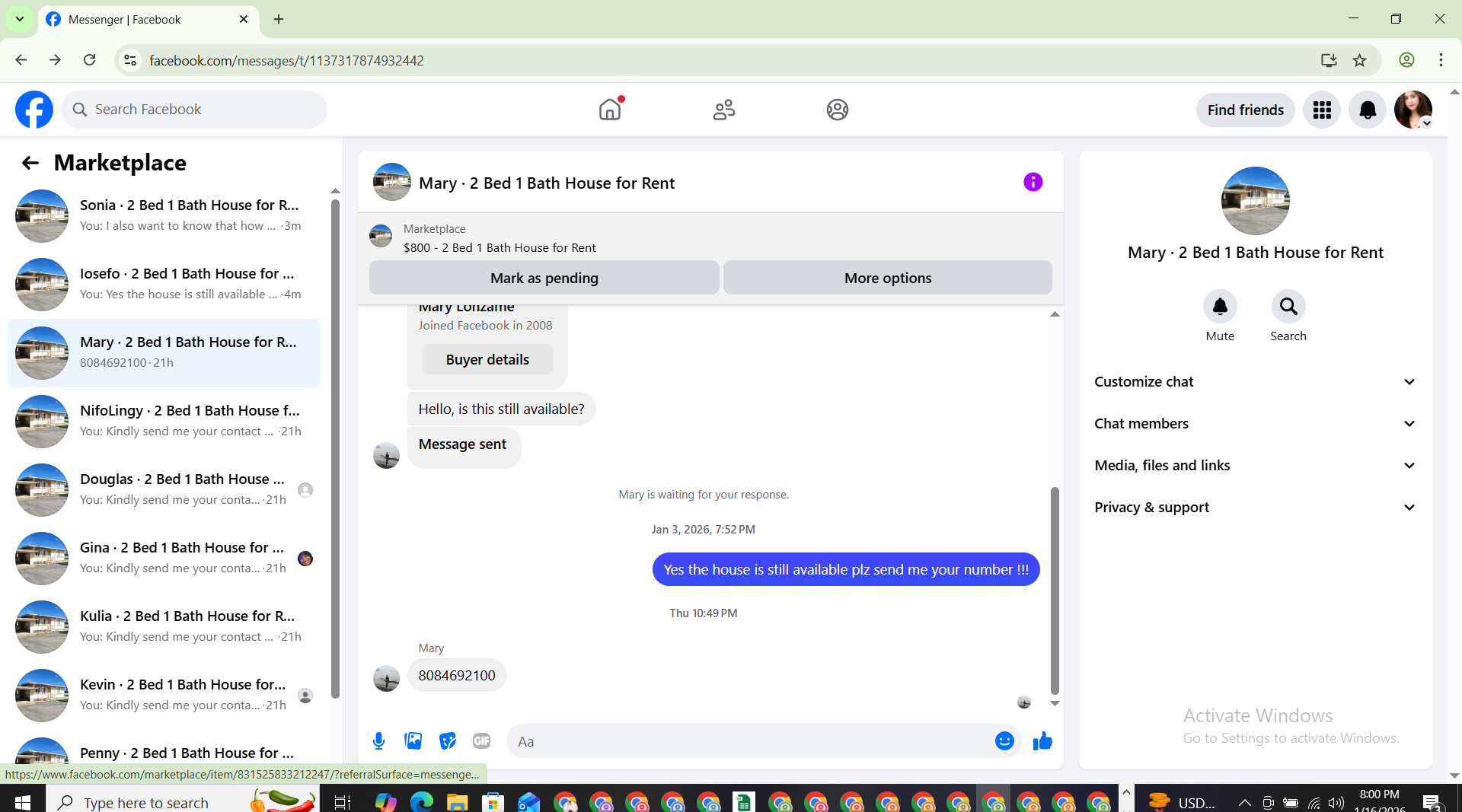Click the listing thumbnail in right panel
1462x812 pixels.
pos(1255,201)
